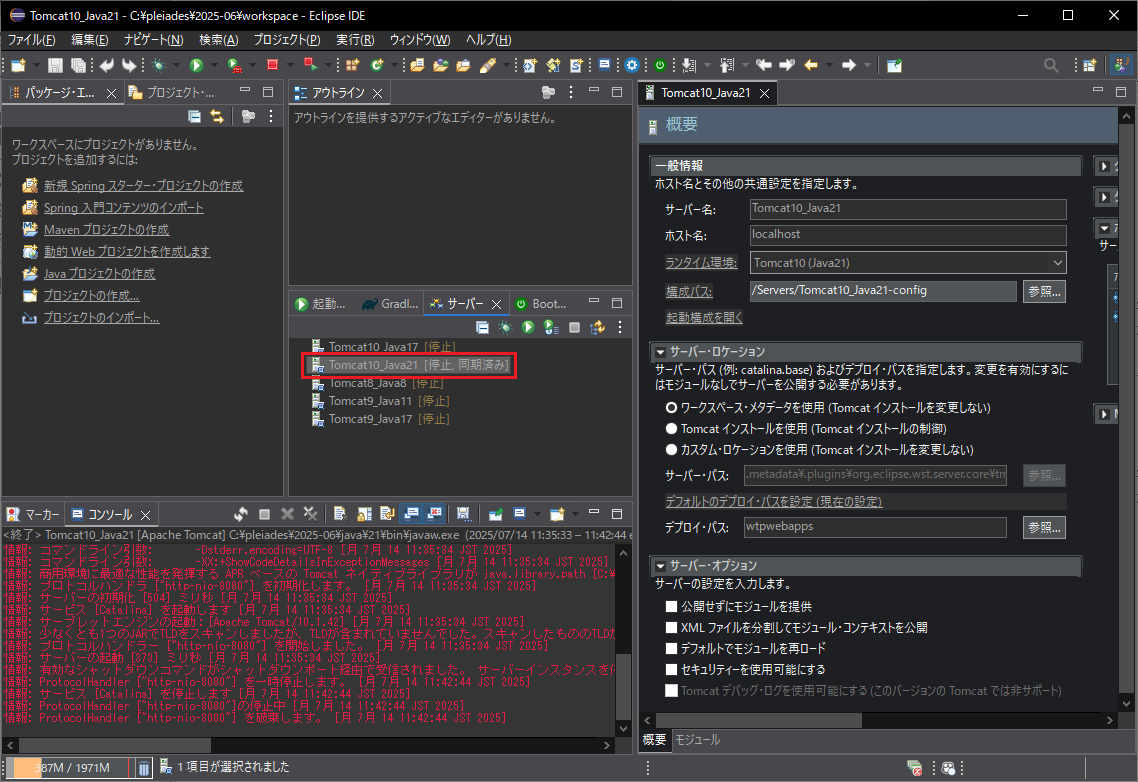1138x782 pixels.
Task: Toggle Link with Editor in Package Explorer
Action: [217, 117]
